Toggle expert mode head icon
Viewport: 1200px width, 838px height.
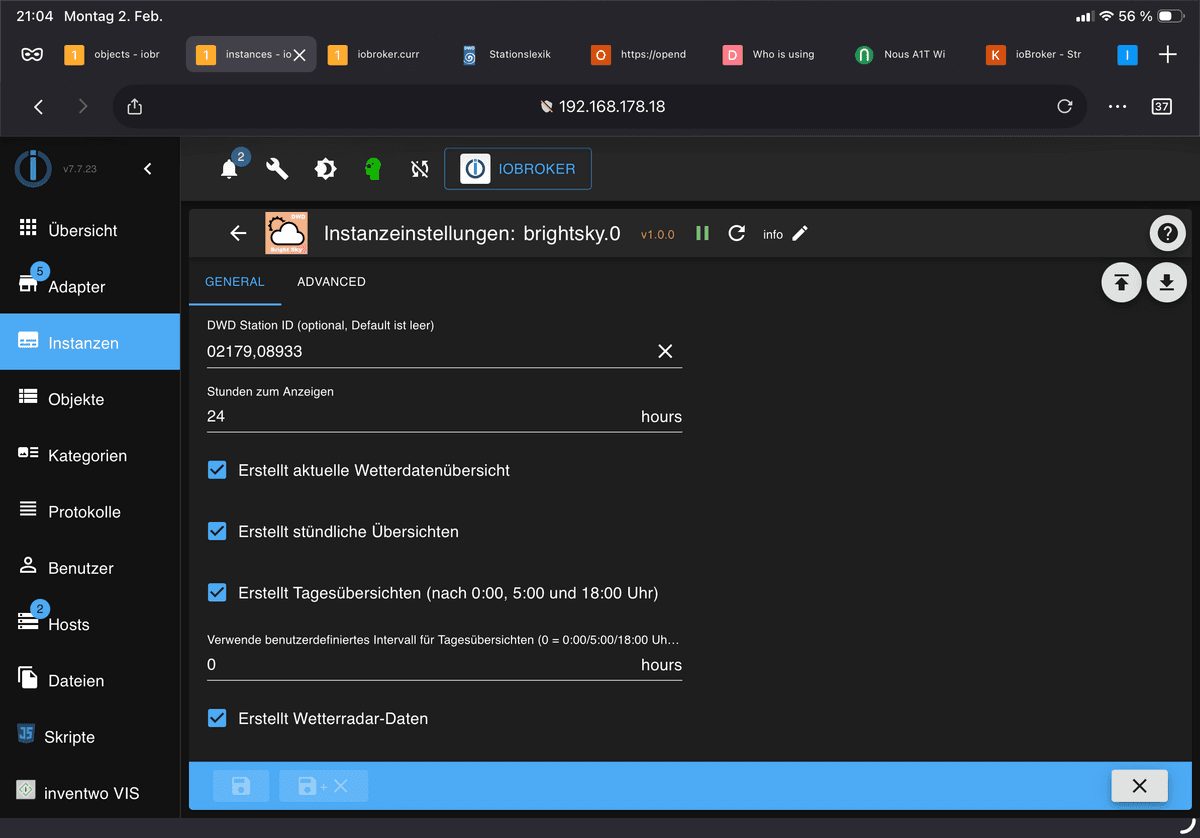[x=373, y=169]
